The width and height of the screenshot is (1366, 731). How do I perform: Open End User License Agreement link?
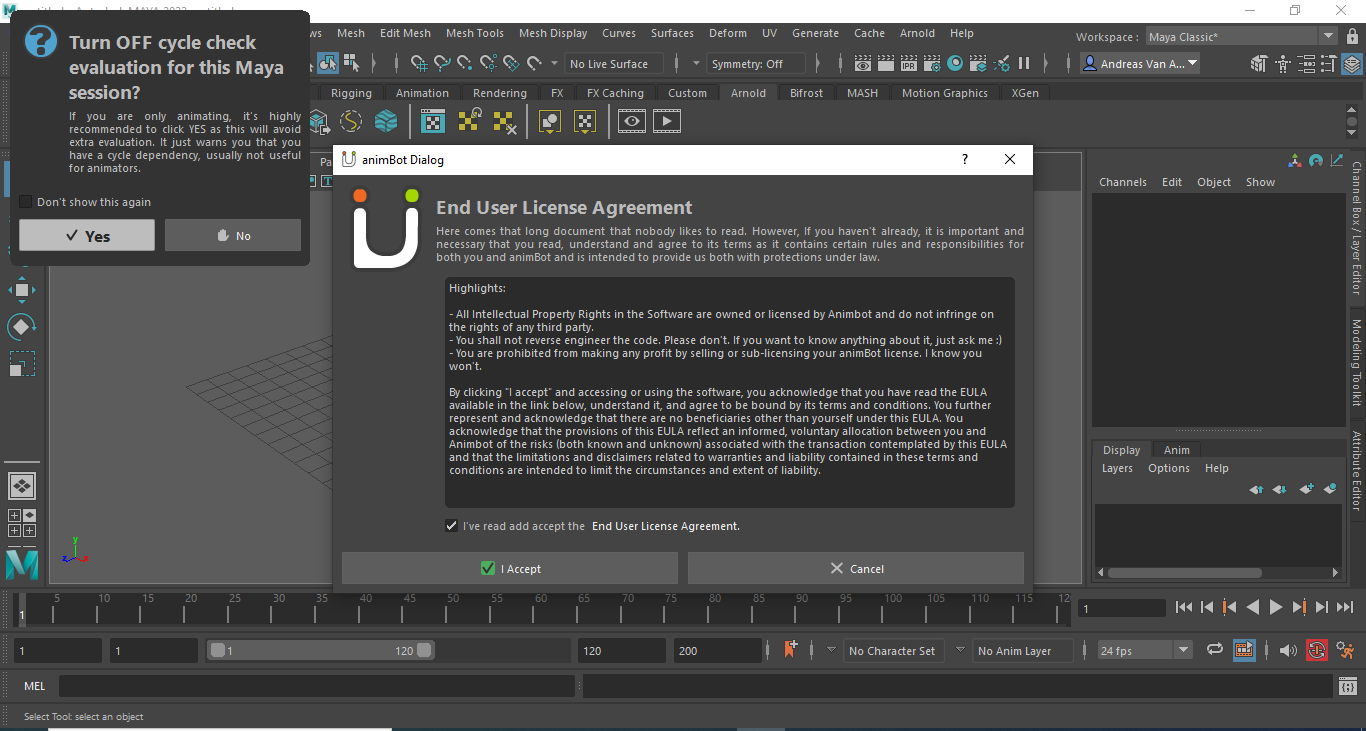[666, 526]
